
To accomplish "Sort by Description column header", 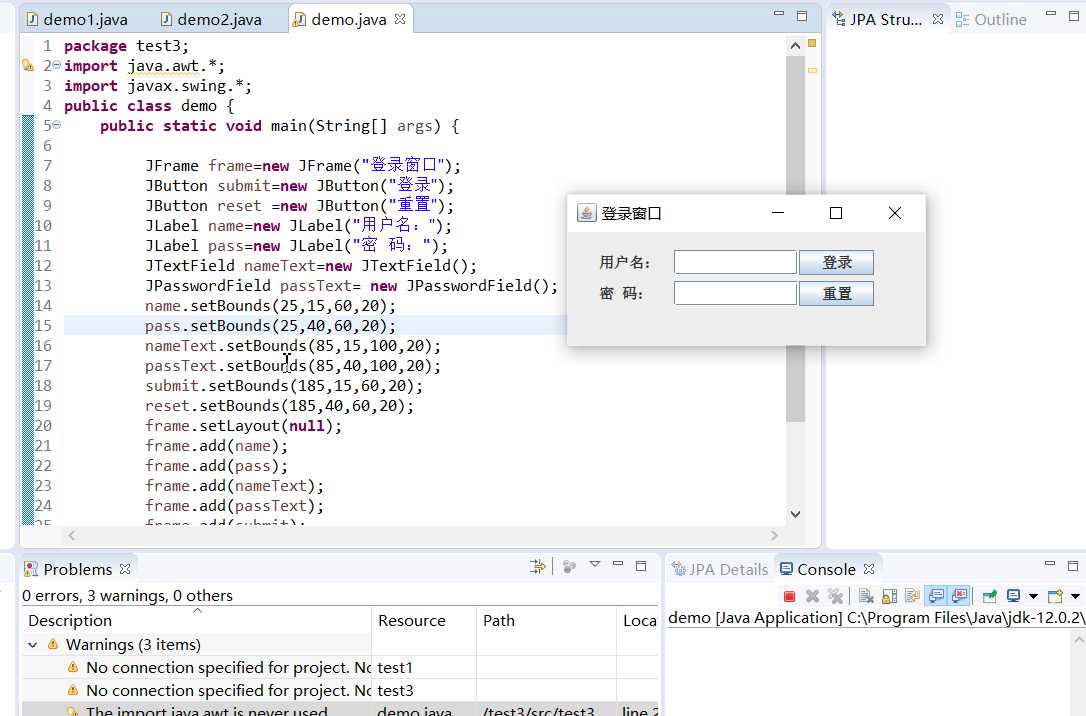I will click(x=197, y=620).
